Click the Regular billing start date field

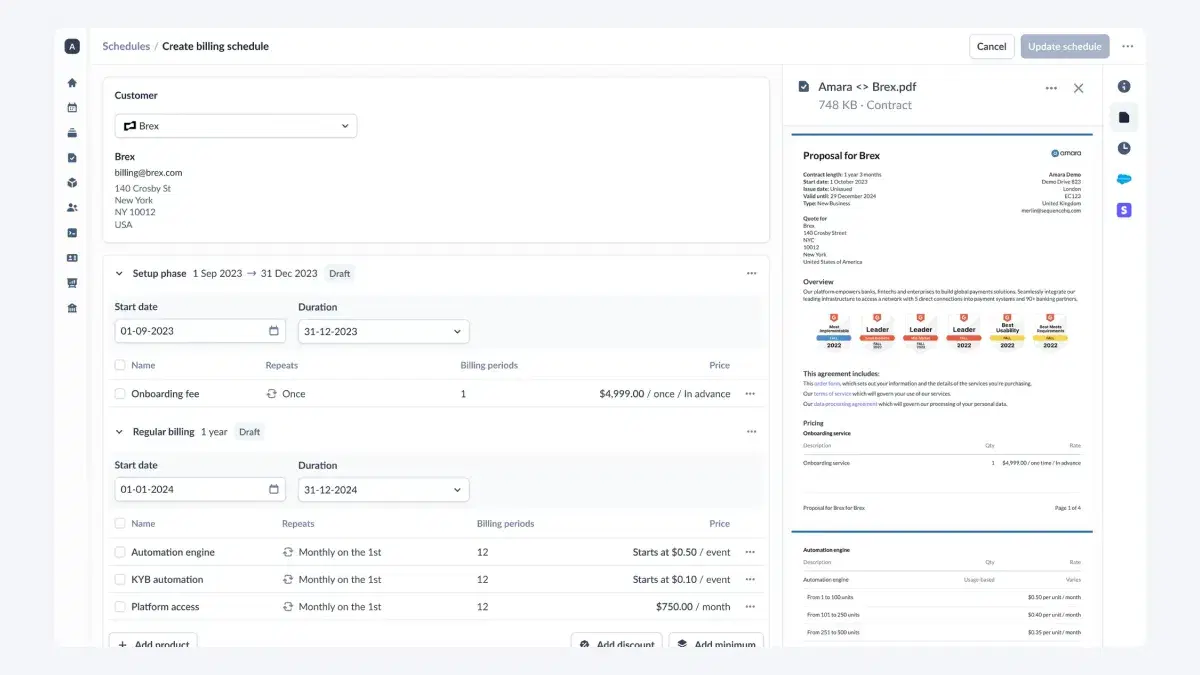[200, 490]
